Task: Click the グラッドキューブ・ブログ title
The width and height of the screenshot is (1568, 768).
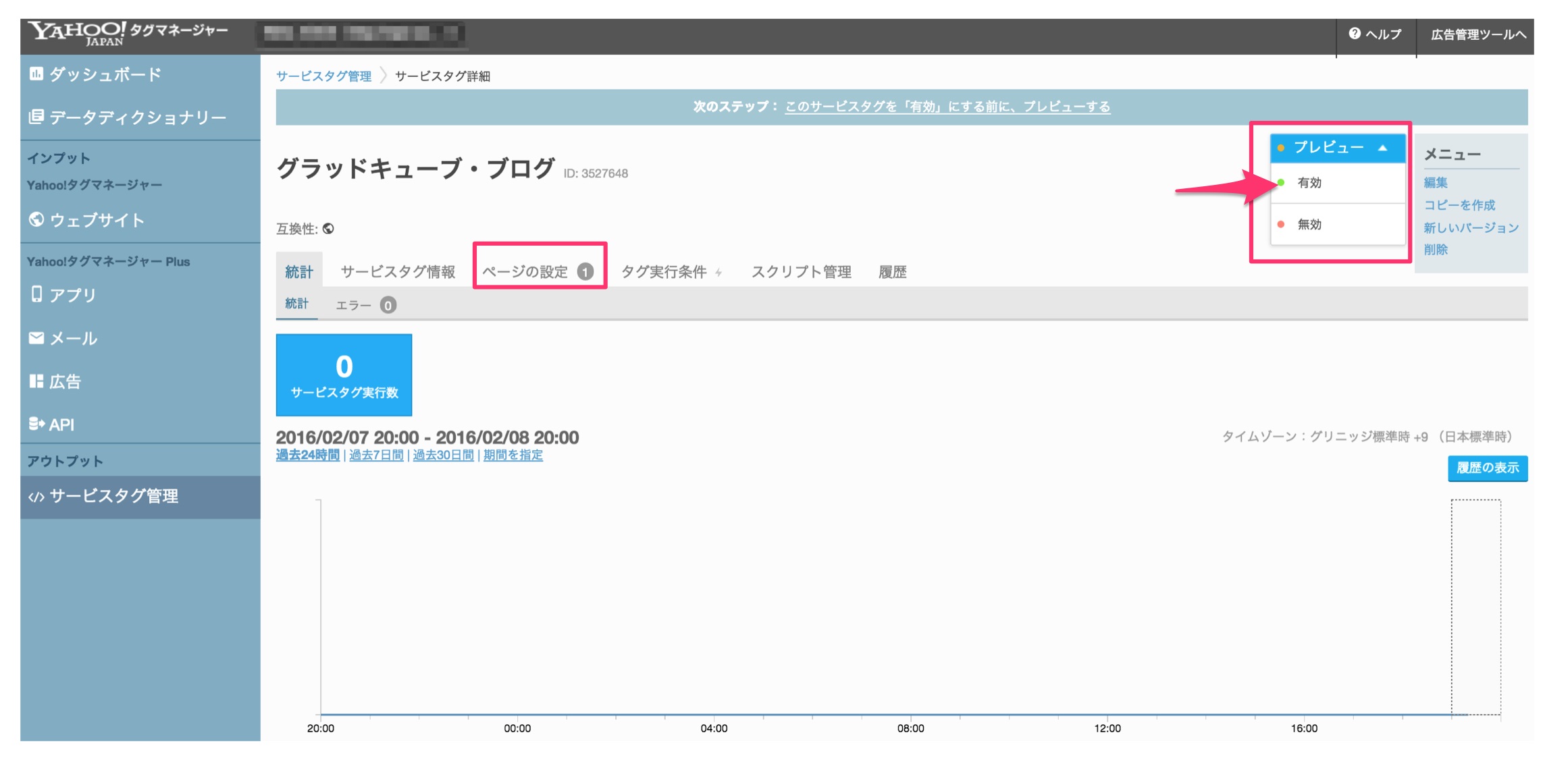Action: 415,167
